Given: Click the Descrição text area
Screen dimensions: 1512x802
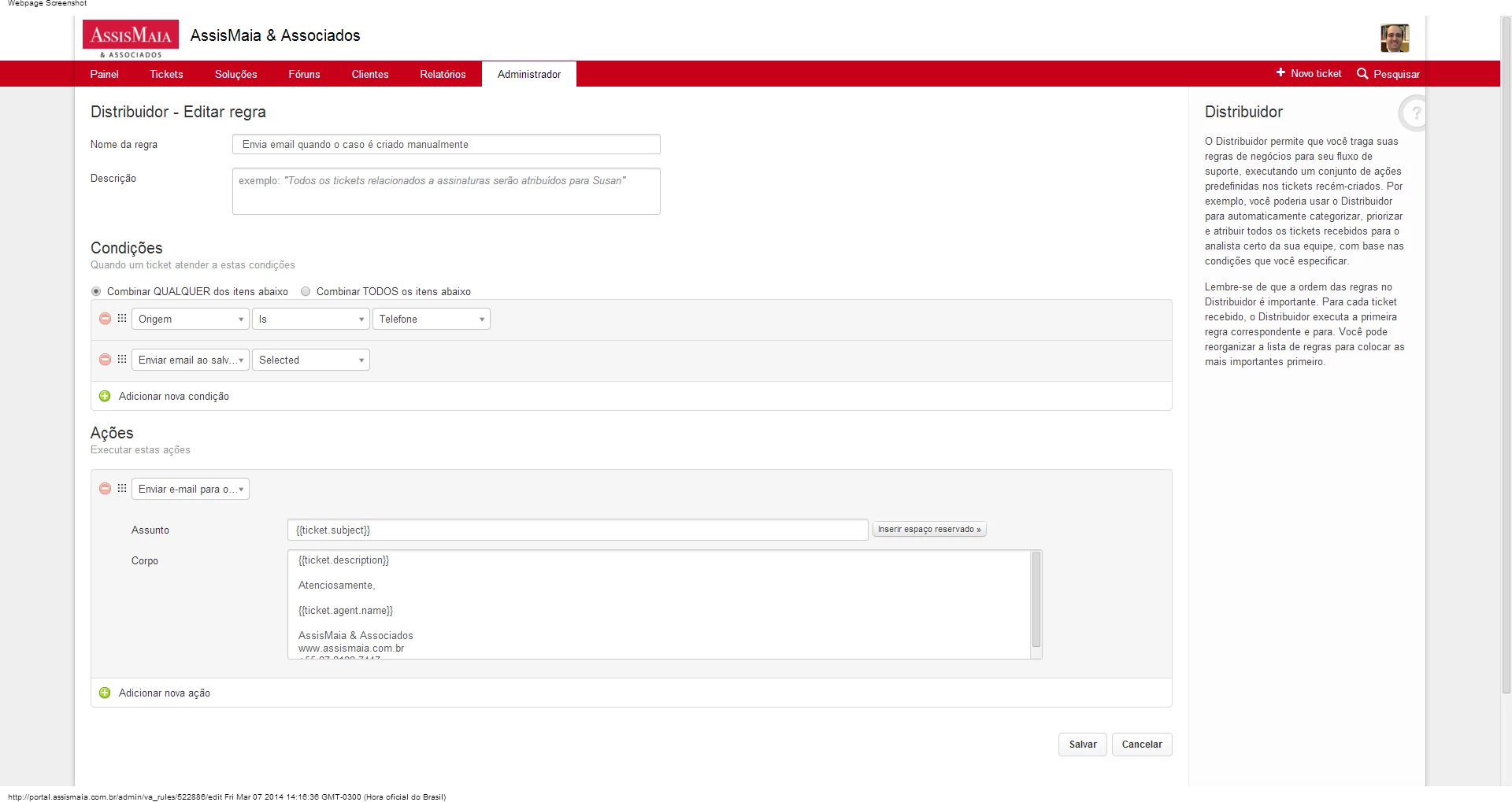Looking at the screenshot, I should (x=447, y=191).
